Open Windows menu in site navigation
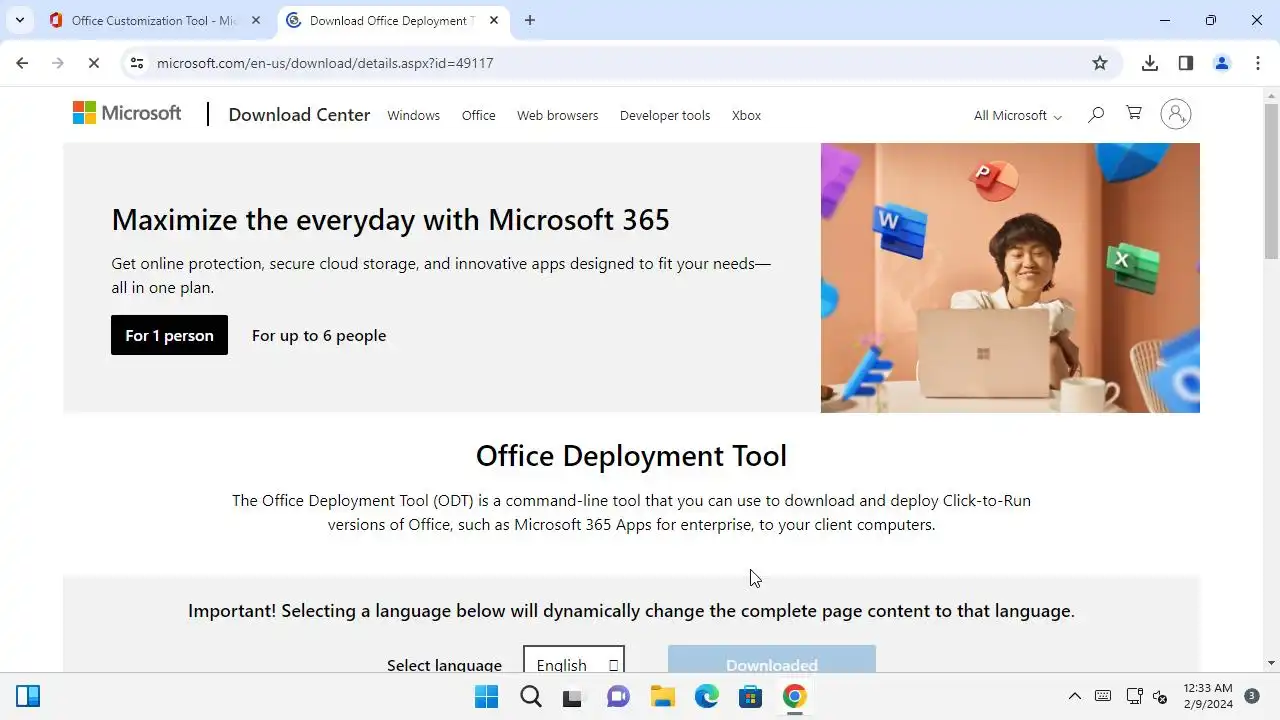This screenshot has height=720, width=1280. click(414, 115)
